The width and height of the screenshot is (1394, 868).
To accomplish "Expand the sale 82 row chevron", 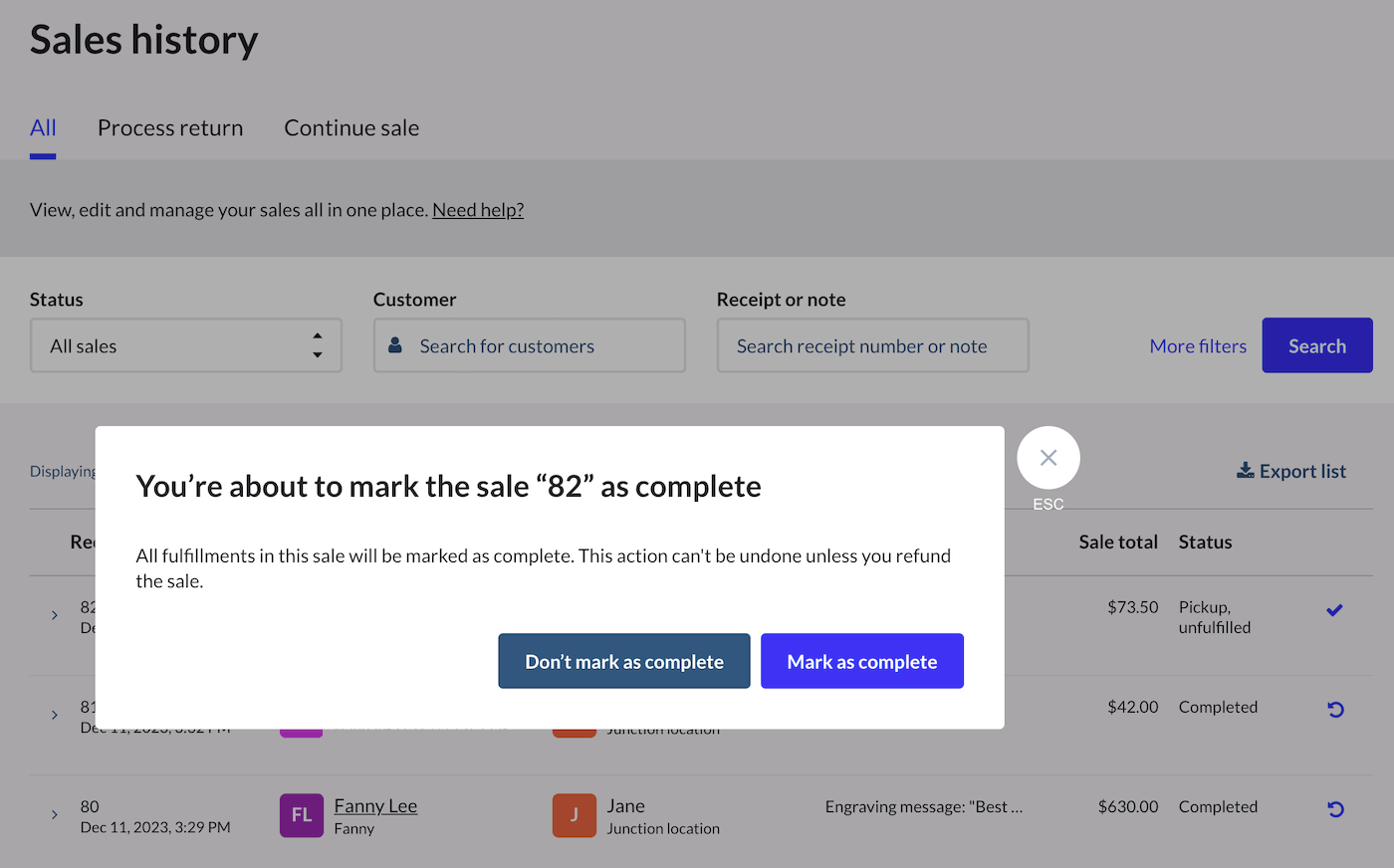I will 55,615.
